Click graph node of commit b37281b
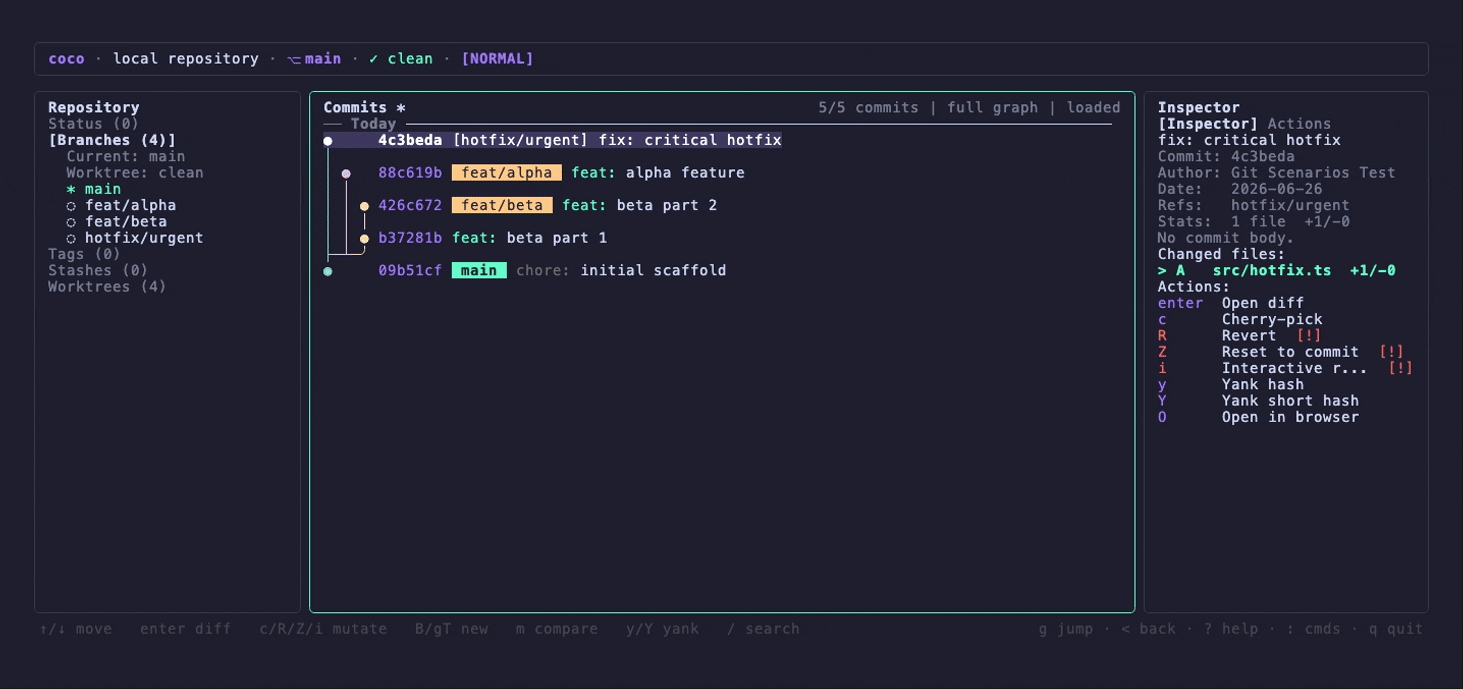This screenshot has width=1463, height=689. coord(364,239)
